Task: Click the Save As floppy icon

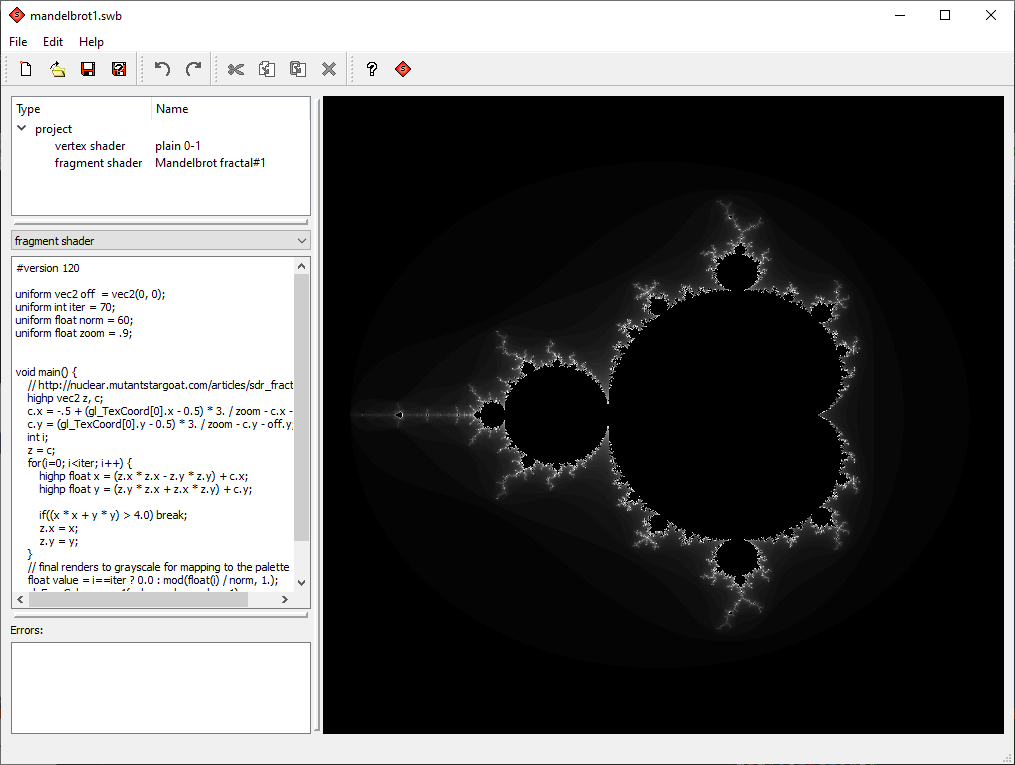Action: tap(119, 69)
